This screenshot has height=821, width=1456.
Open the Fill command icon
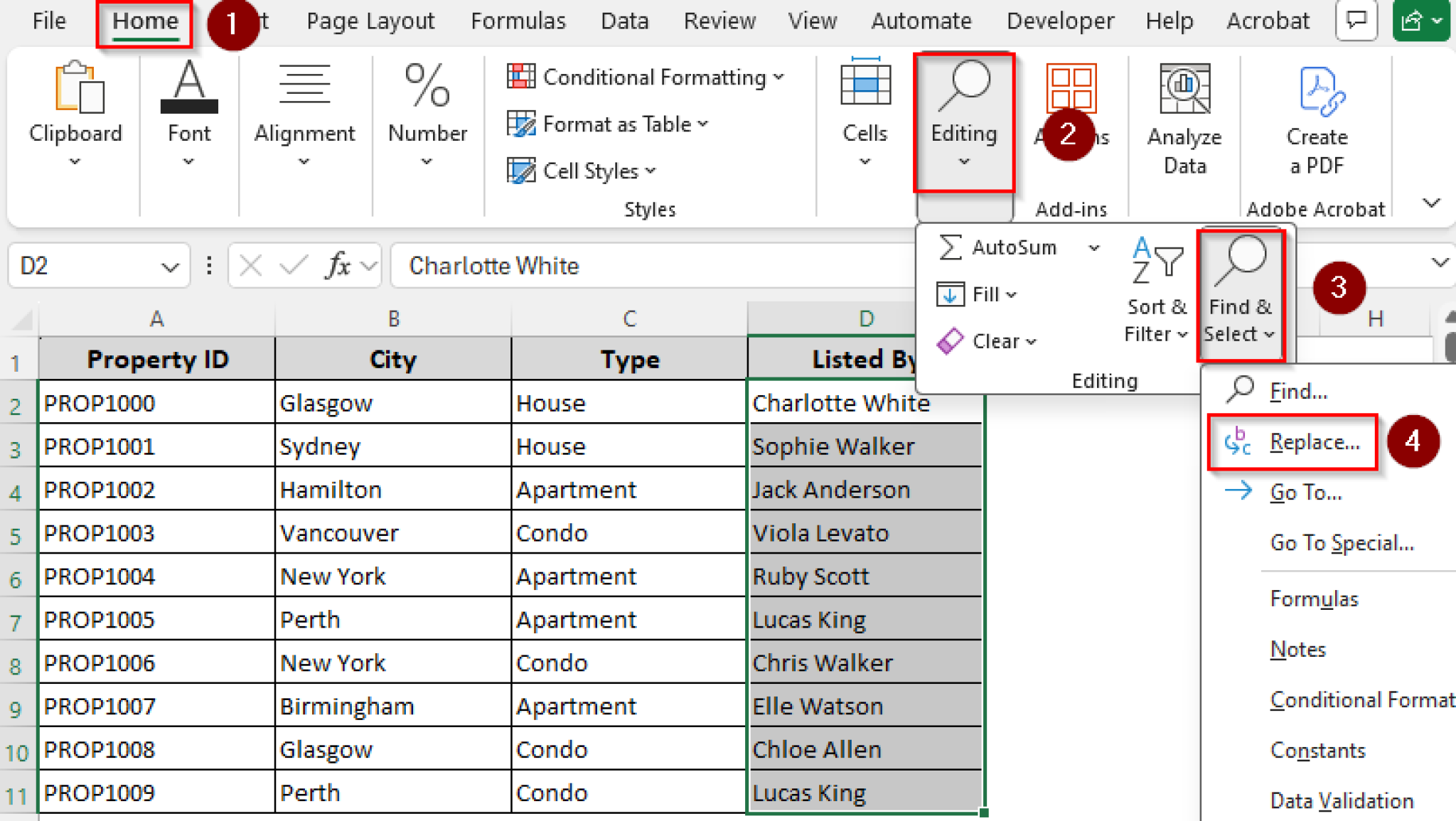coord(950,294)
